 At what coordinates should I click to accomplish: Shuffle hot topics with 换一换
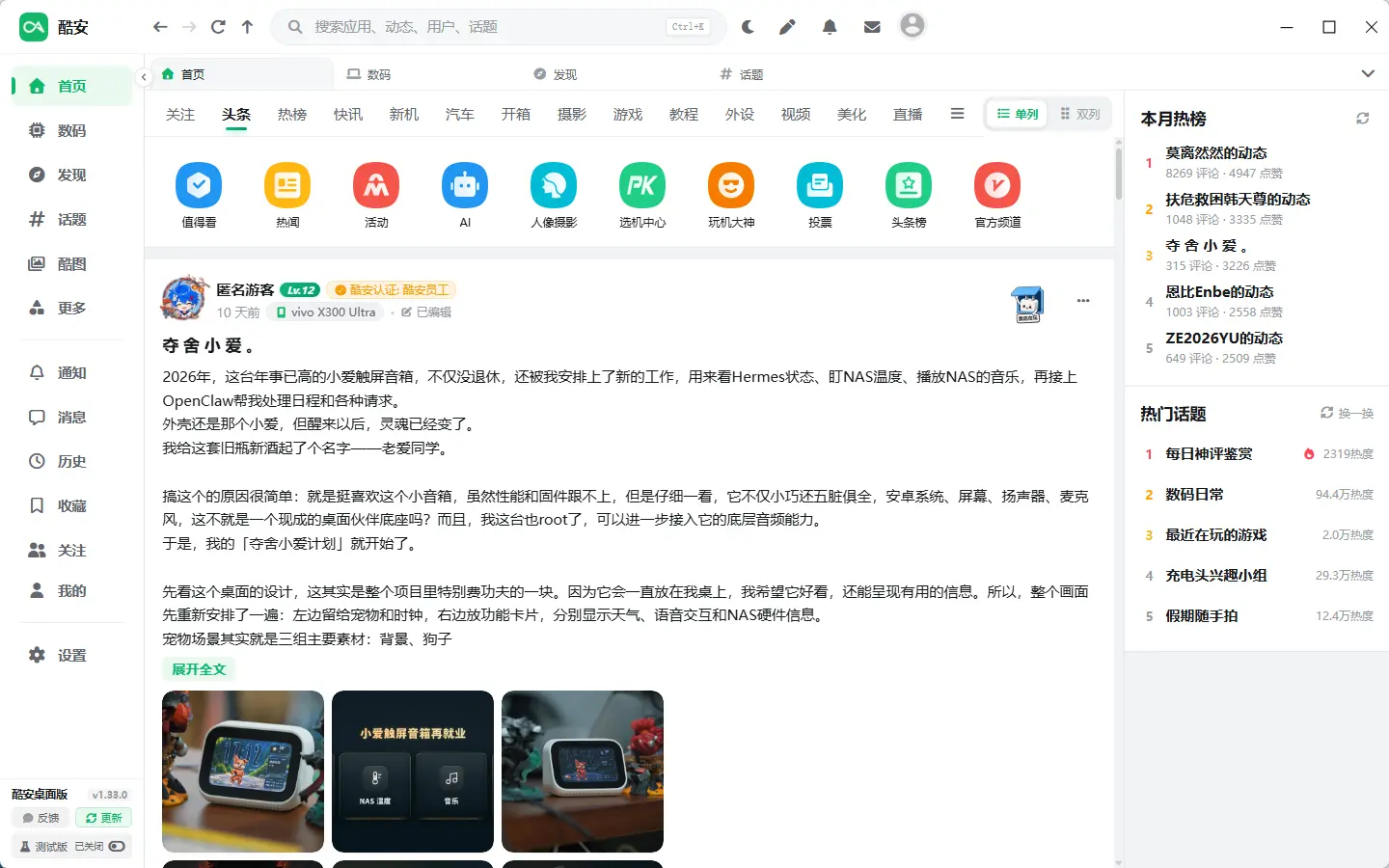(x=1347, y=413)
